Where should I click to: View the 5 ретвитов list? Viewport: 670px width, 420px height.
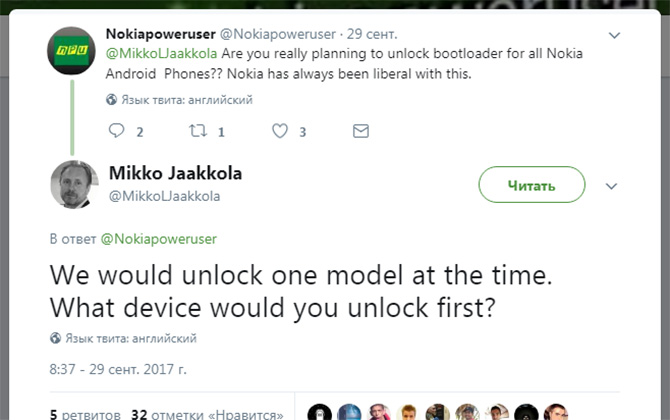click(x=70, y=413)
